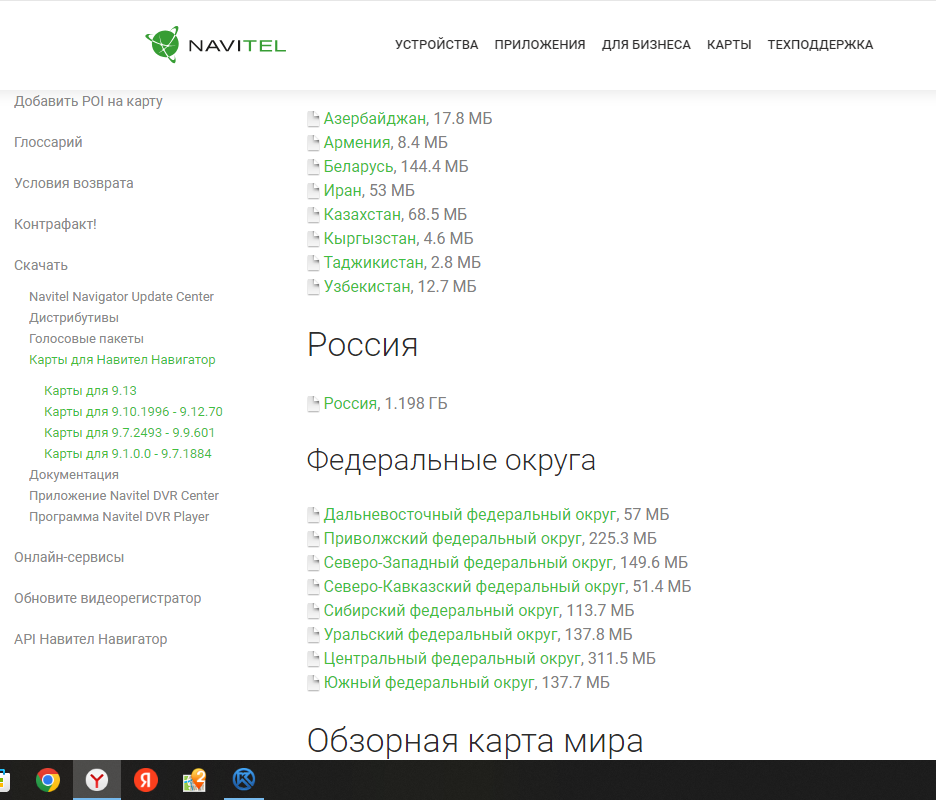Download Центральный федеральный округ map

point(451,659)
